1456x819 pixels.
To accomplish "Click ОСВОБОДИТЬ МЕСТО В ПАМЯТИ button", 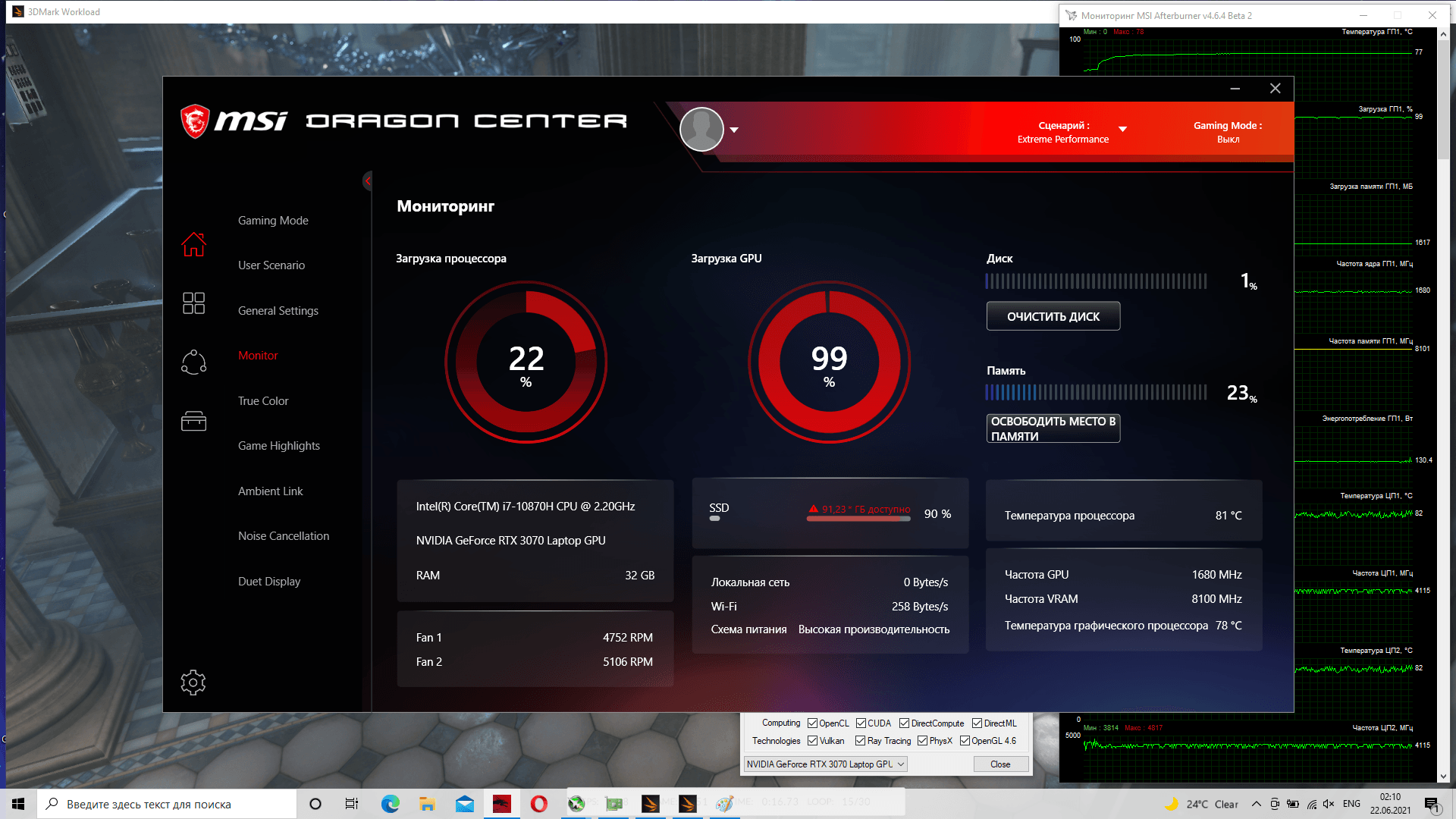I will click(x=1053, y=428).
